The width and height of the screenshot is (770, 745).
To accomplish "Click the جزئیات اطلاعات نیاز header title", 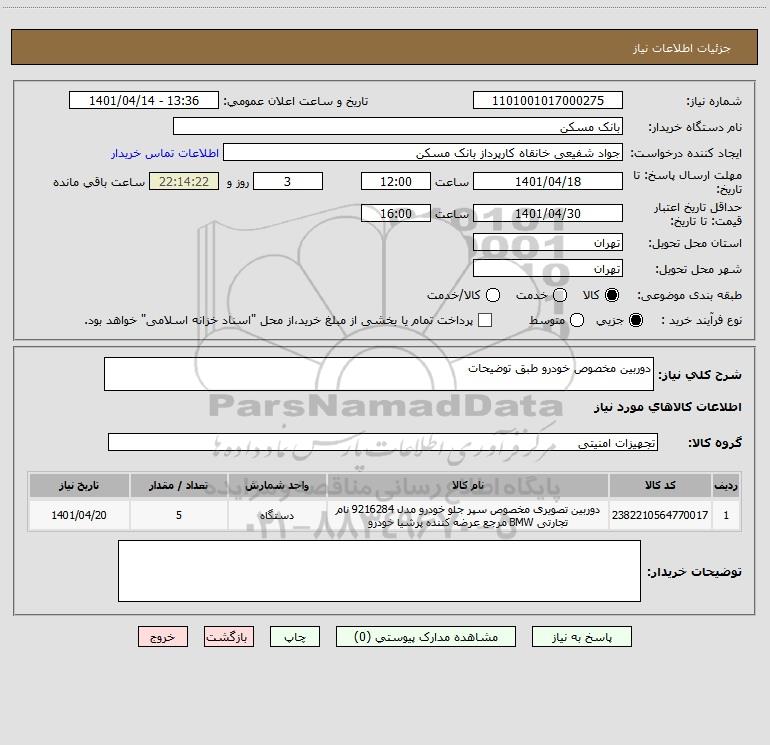I will click(x=682, y=48).
